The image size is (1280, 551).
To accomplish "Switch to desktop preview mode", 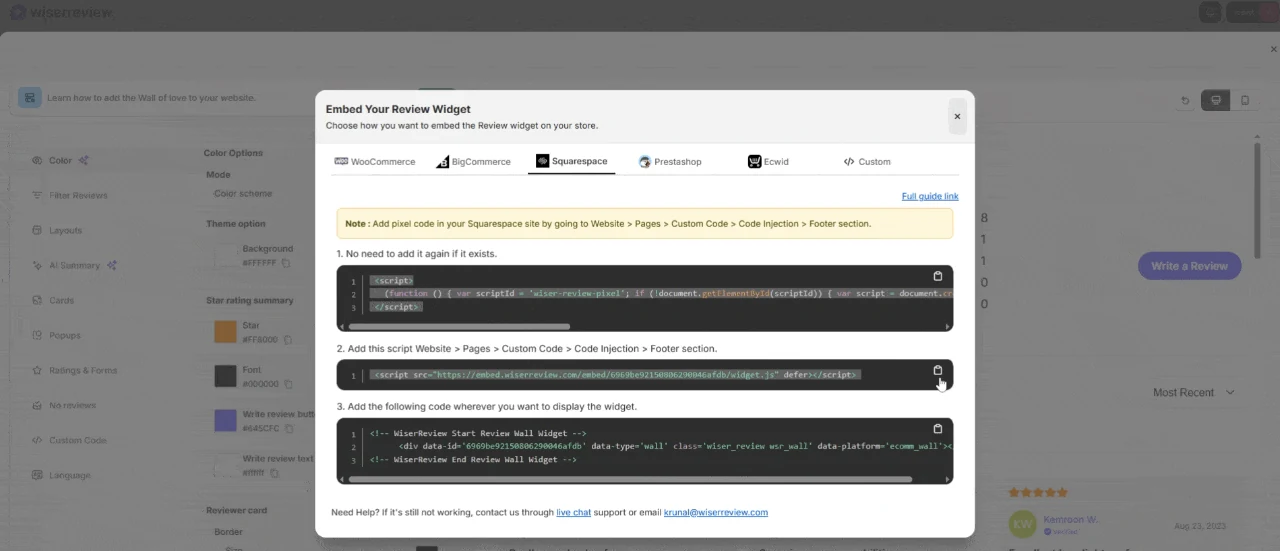I will (1215, 100).
